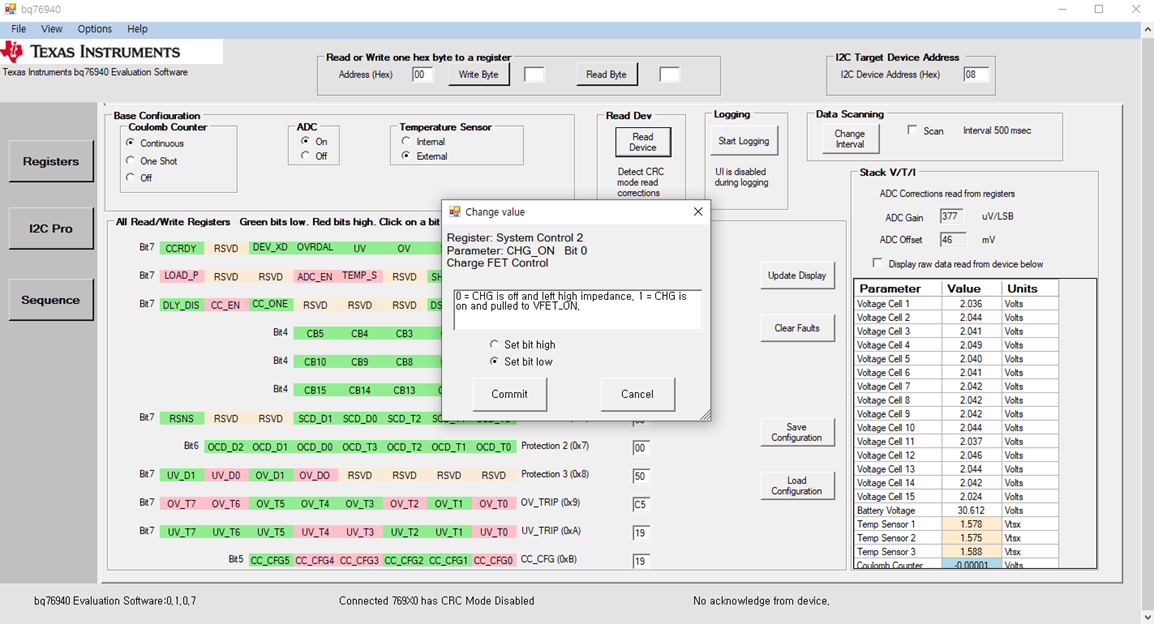Image resolution: width=1154 pixels, height=624 pixels.
Task: Enable the Scan checkbox
Action: click(913, 130)
